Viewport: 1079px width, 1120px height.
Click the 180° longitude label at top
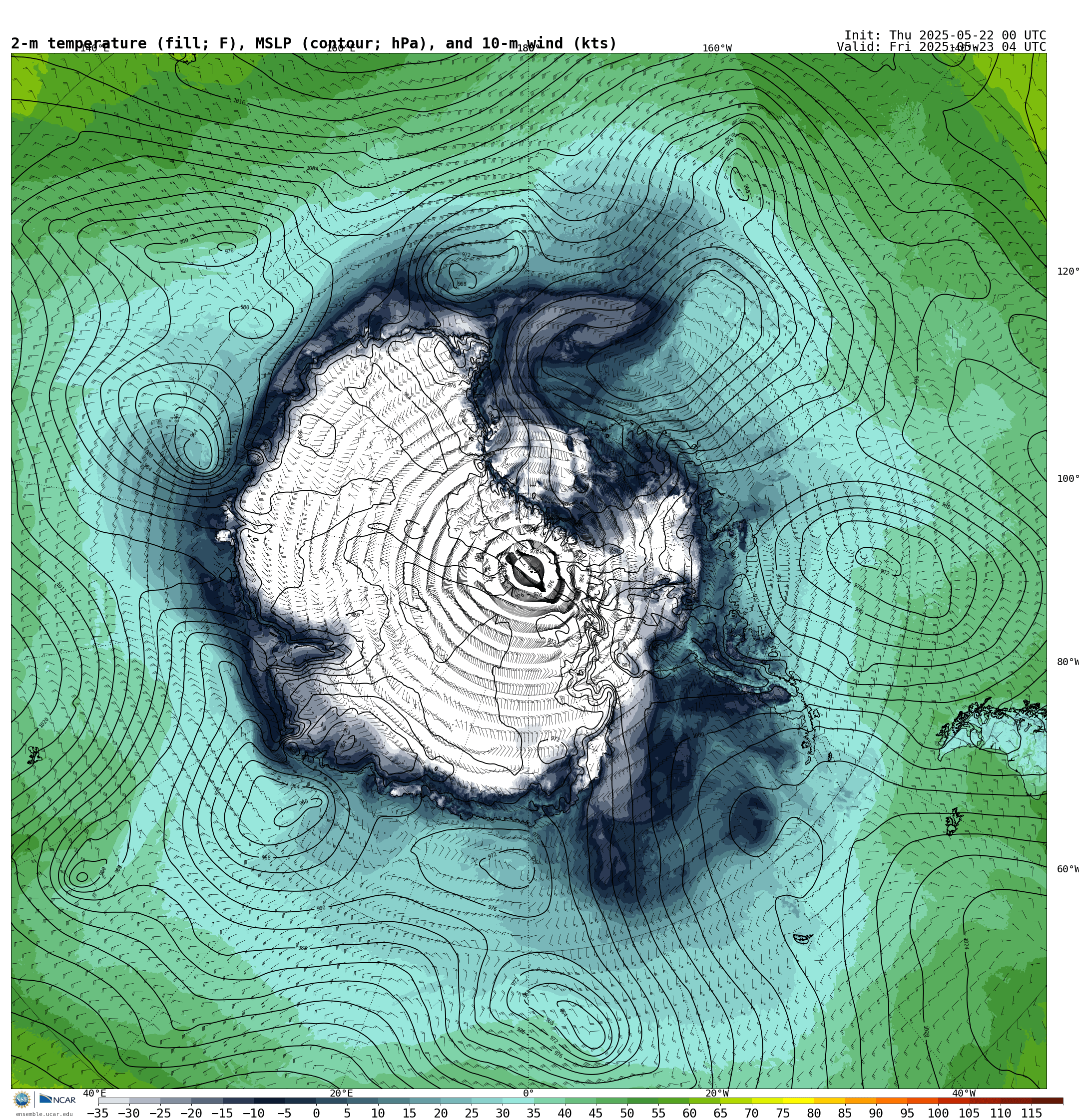pyautogui.click(x=529, y=48)
